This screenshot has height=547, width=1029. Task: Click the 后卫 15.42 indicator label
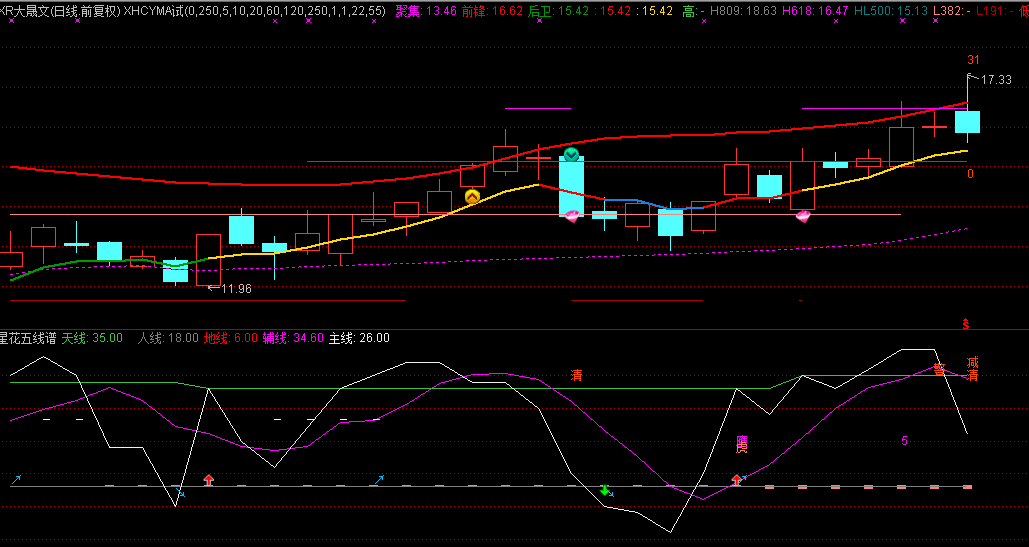coord(558,11)
